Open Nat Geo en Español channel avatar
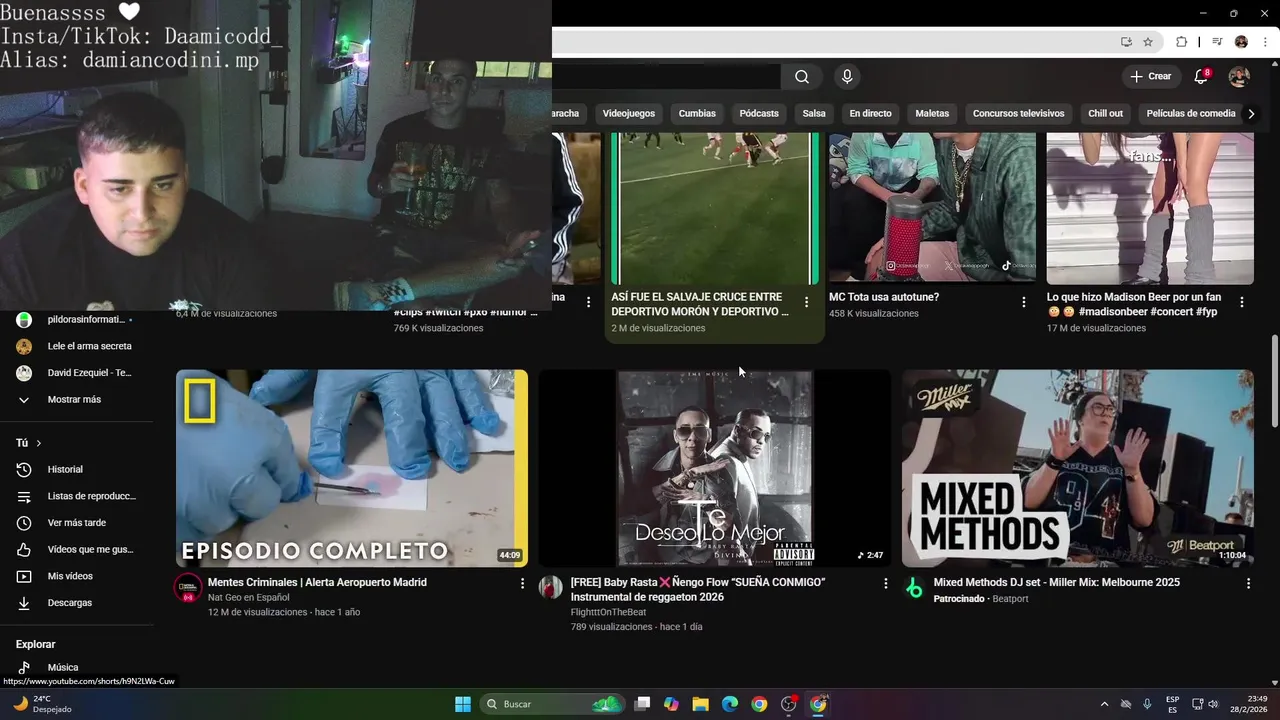The image size is (1280, 720). (188, 588)
